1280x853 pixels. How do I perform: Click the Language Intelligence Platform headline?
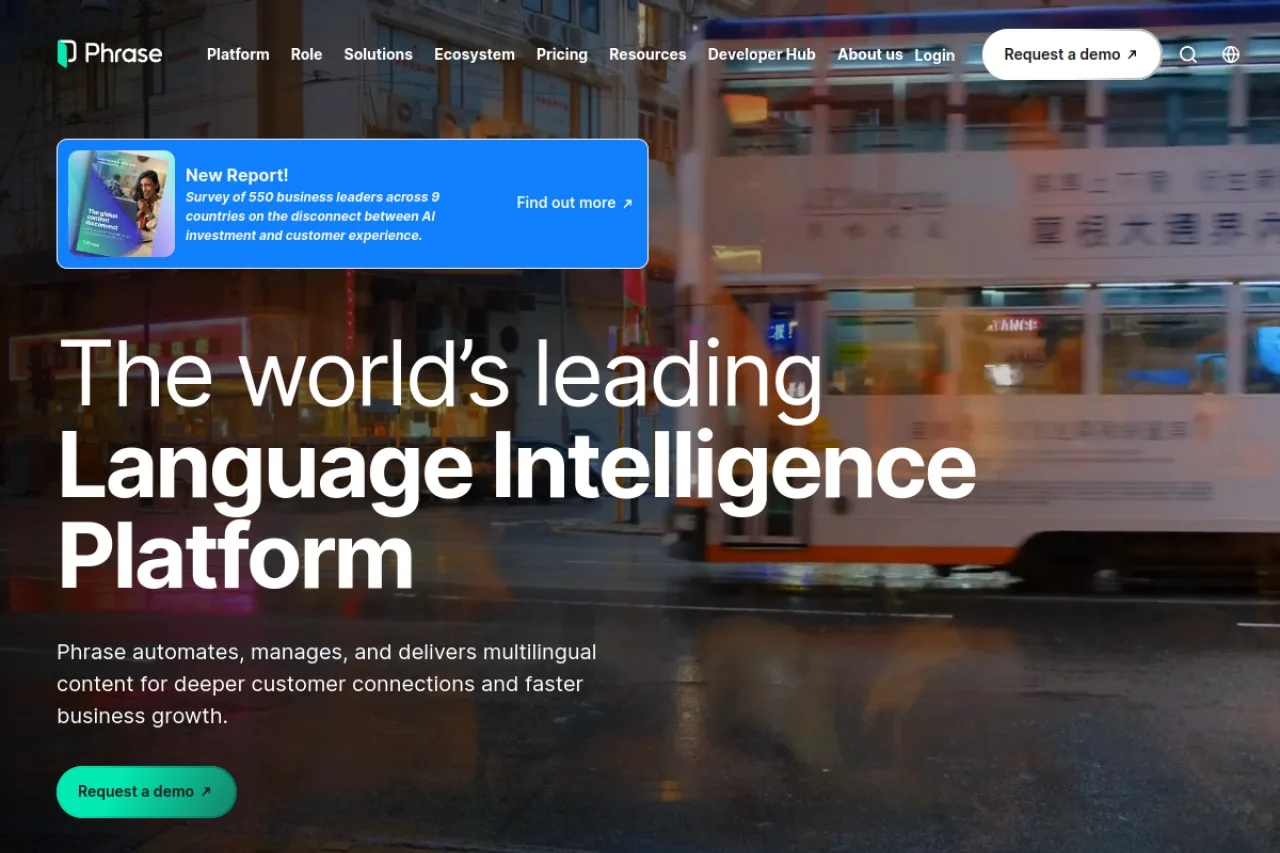point(516,510)
